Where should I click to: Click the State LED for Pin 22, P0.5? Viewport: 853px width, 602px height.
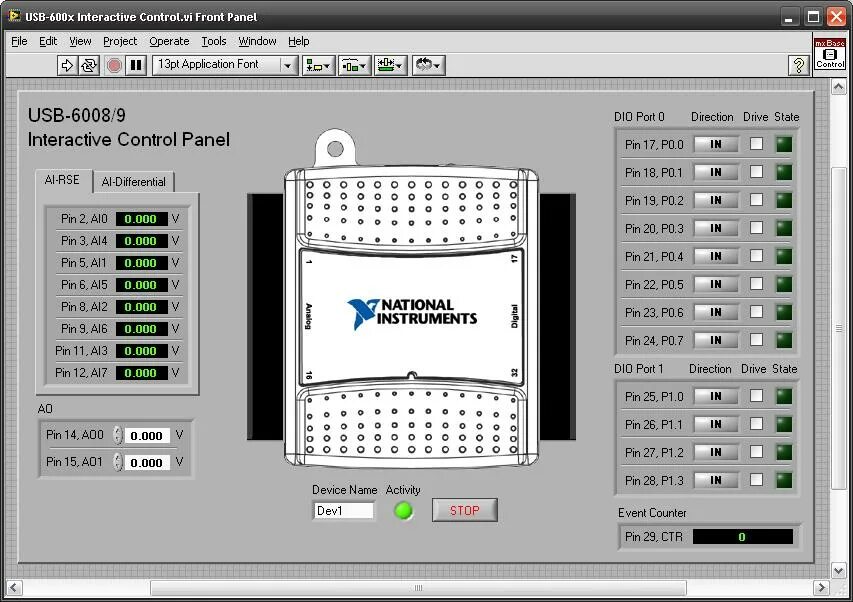pos(784,284)
